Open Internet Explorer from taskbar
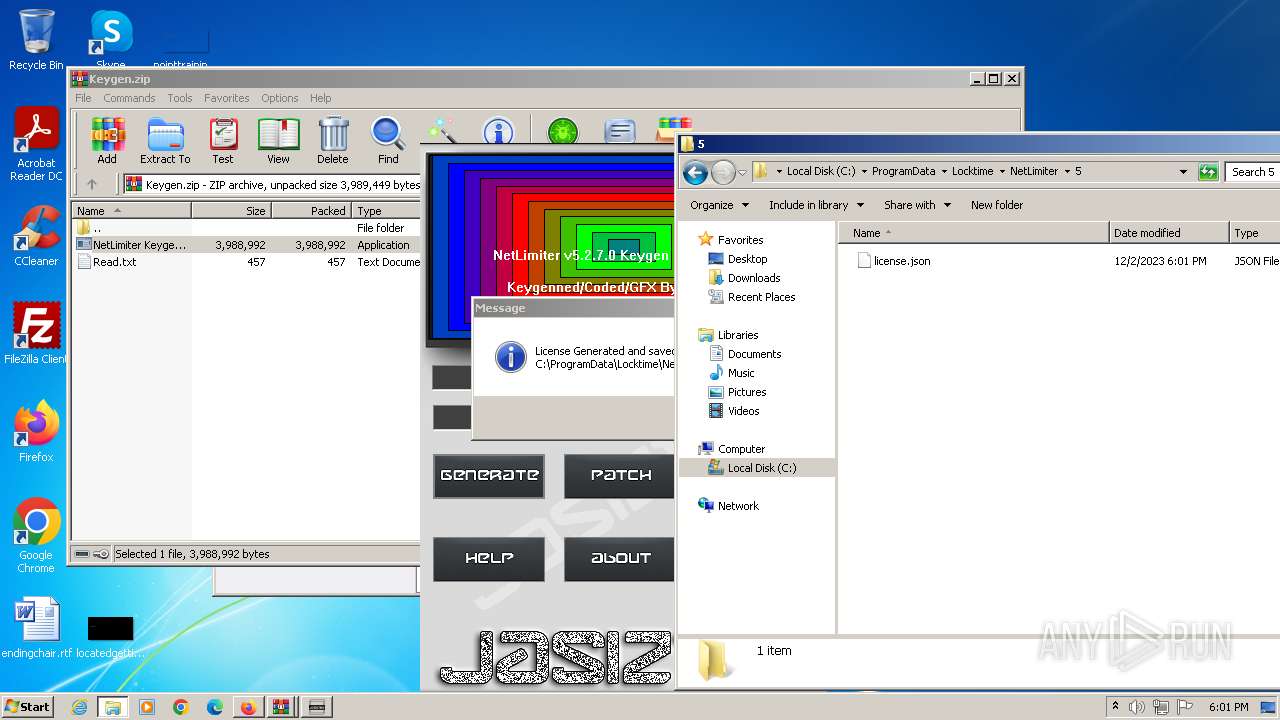Screen dimensions: 1280x720 [x=80, y=707]
